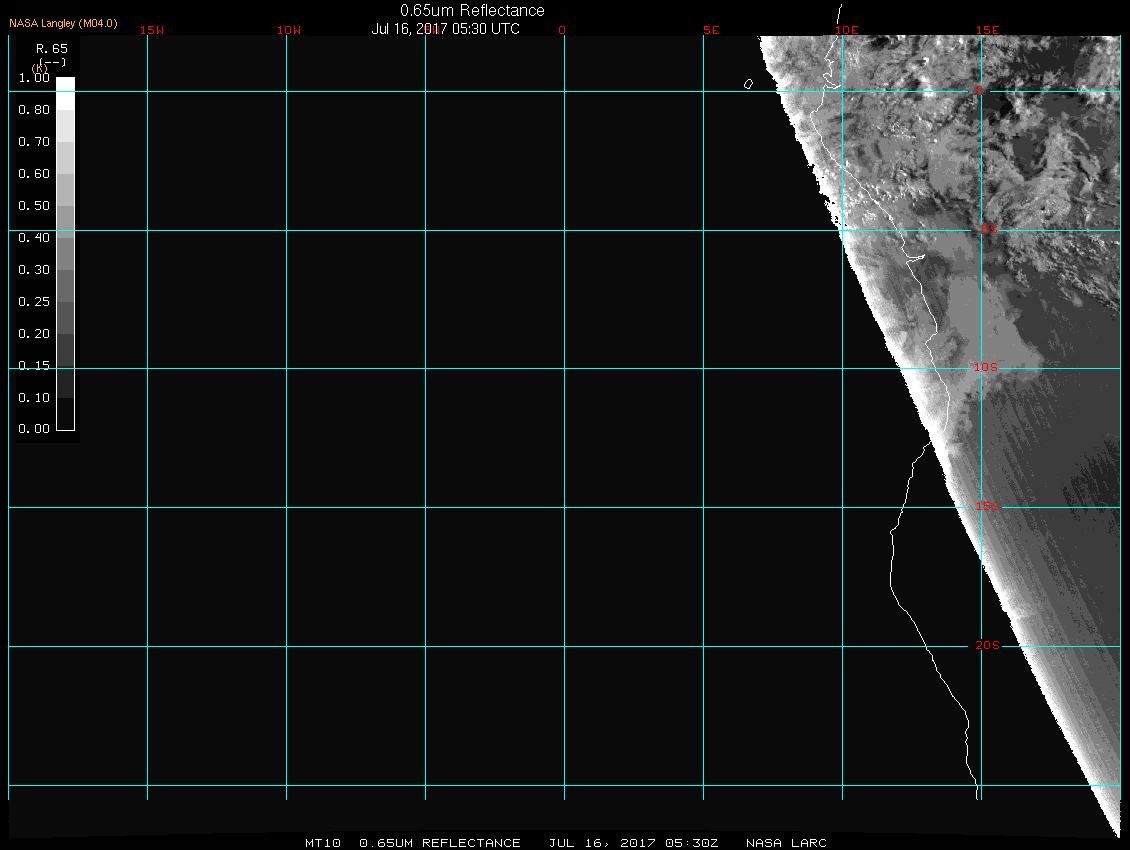Select the 15E longitude label
This screenshot has height=850, width=1130.
pos(987,30)
